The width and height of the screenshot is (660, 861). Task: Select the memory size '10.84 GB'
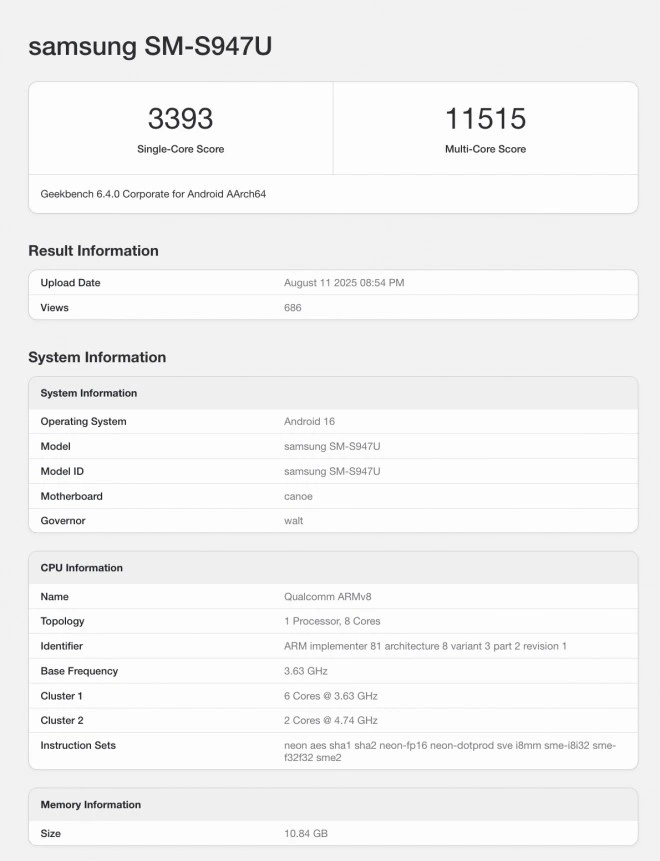pos(306,833)
